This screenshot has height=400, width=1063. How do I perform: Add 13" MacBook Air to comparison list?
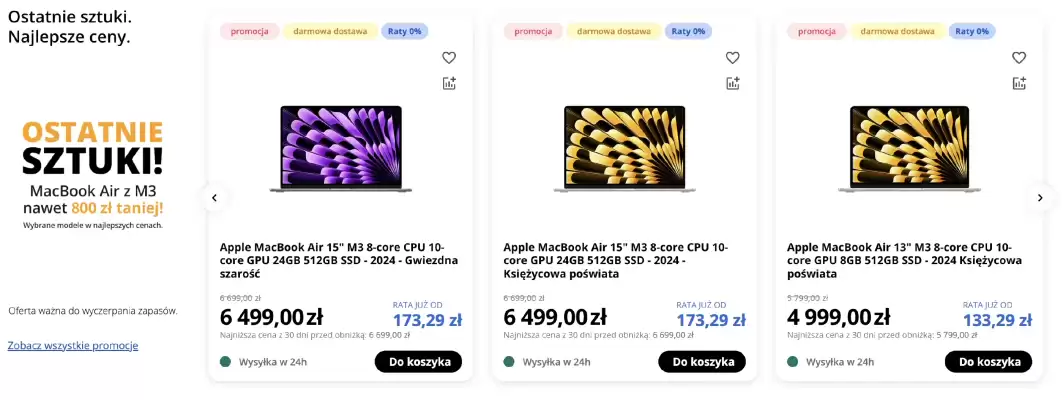pyautogui.click(x=1019, y=83)
